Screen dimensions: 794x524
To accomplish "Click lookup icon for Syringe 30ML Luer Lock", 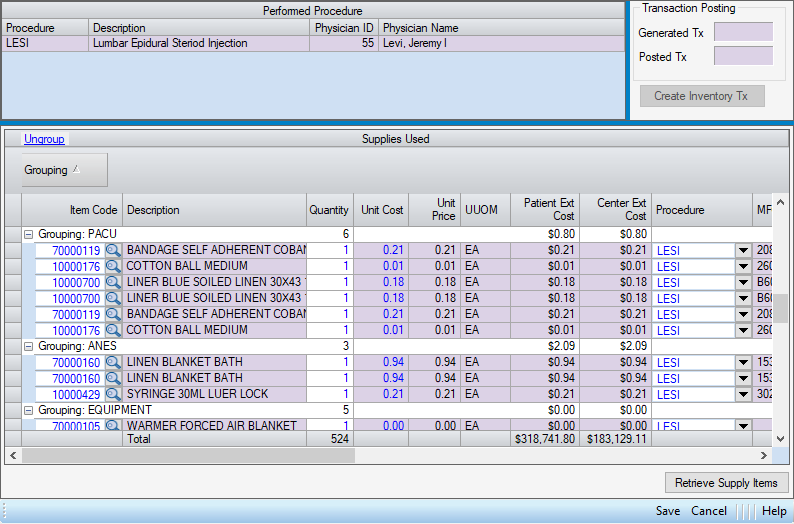I will (113, 394).
